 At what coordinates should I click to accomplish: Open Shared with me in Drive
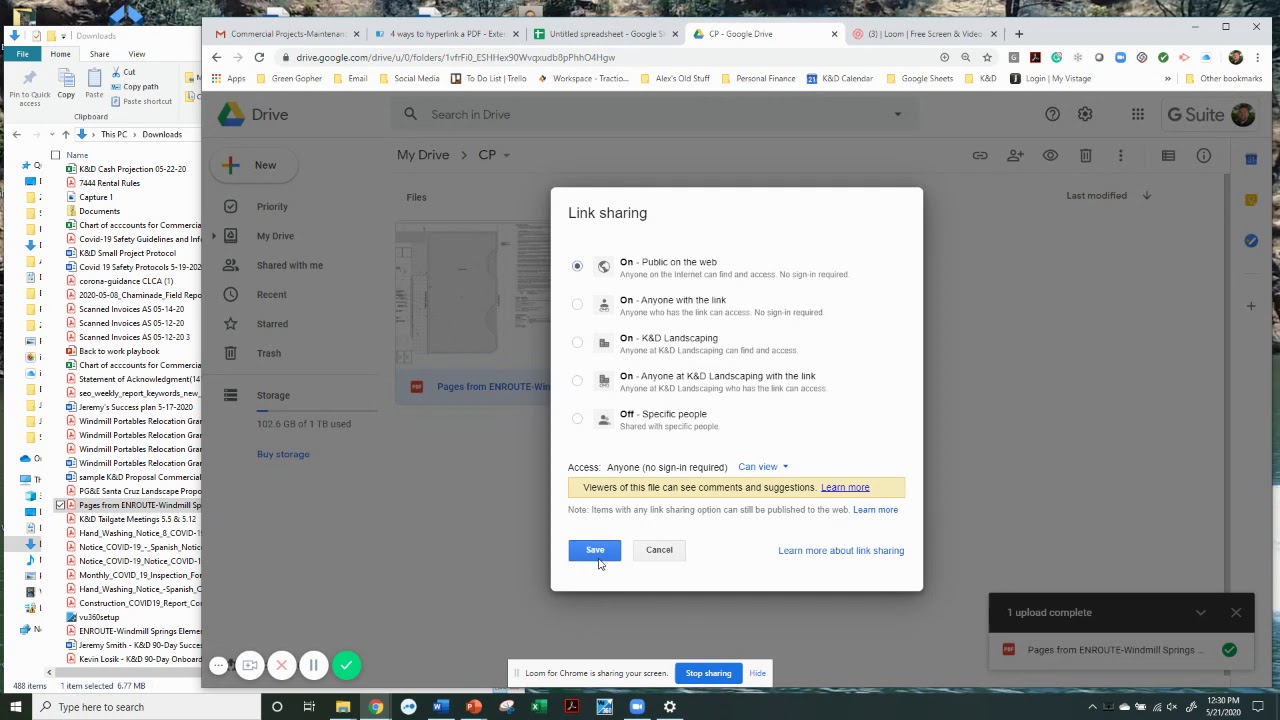coord(289,265)
